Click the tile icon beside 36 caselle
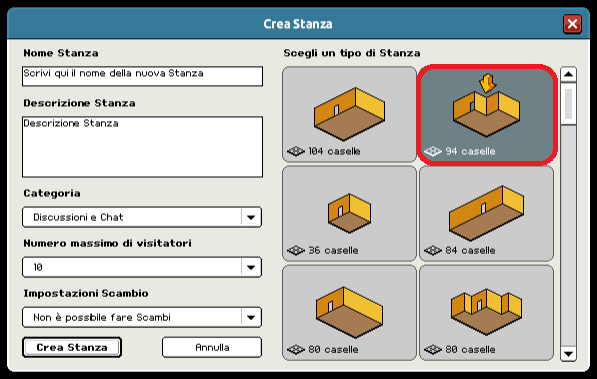 [x=296, y=250]
